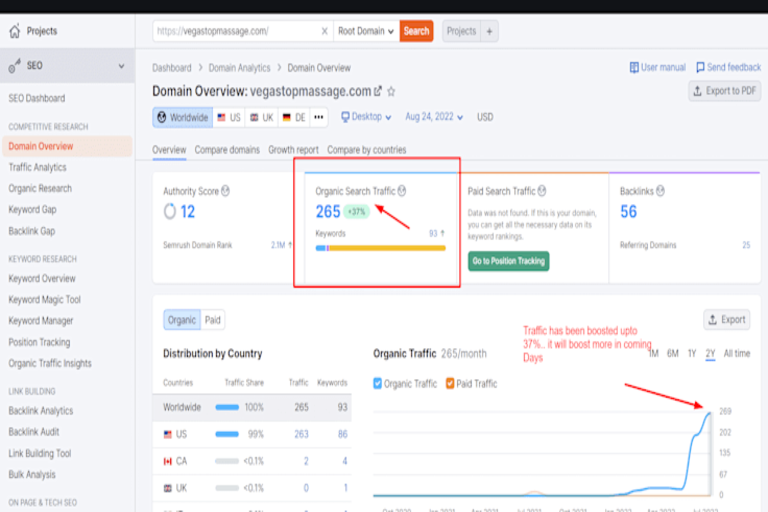Image resolution: width=768 pixels, height=512 pixels.
Task: Select the Organic toggle button
Action: pos(182,320)
